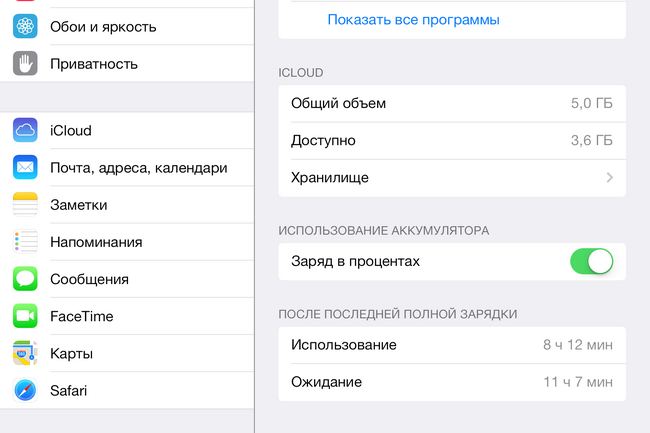Select the FaceTime camera icon
Viewport: 650px width, 433px height.
click(x=25, y=316)
